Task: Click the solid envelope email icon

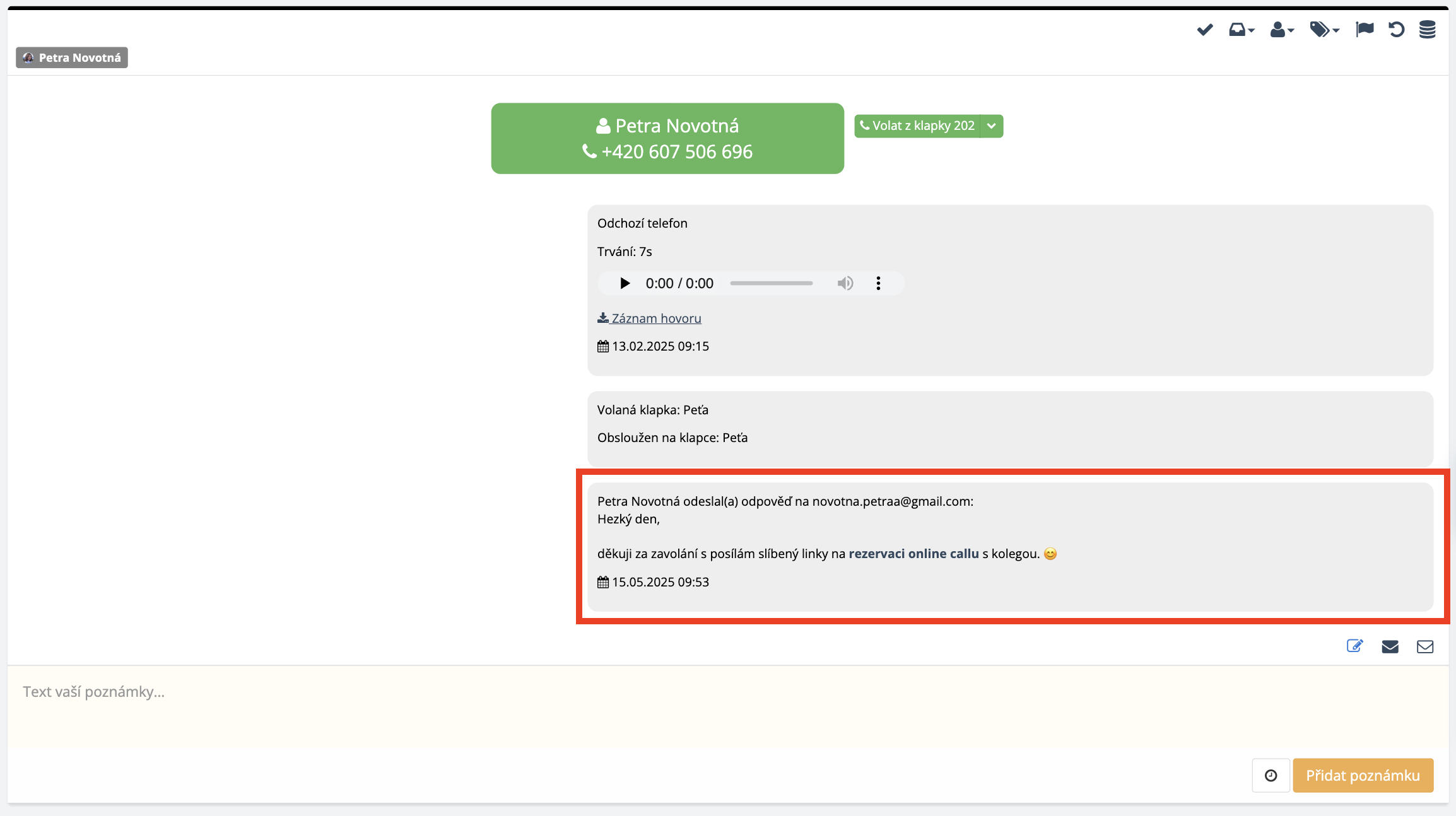Action: pyautogui.click(x=1390, y=646)
